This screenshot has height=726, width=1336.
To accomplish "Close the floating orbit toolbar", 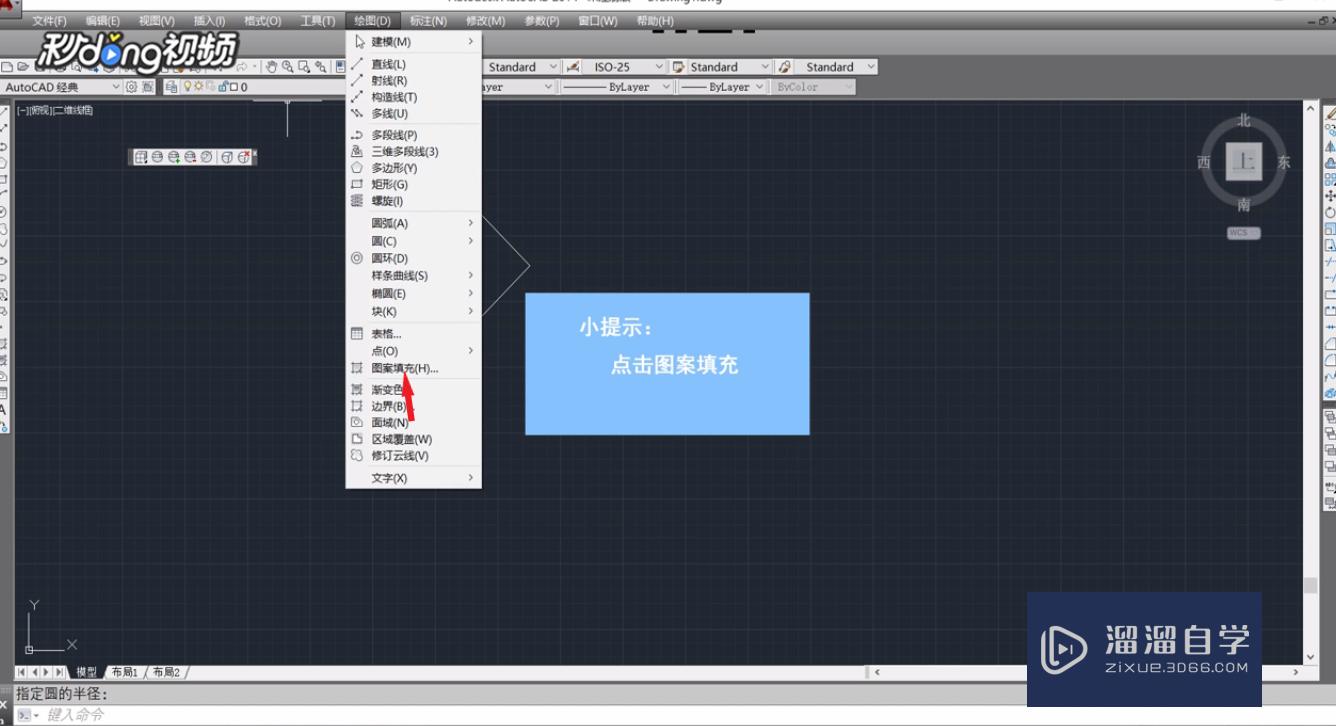I will 254,153.
